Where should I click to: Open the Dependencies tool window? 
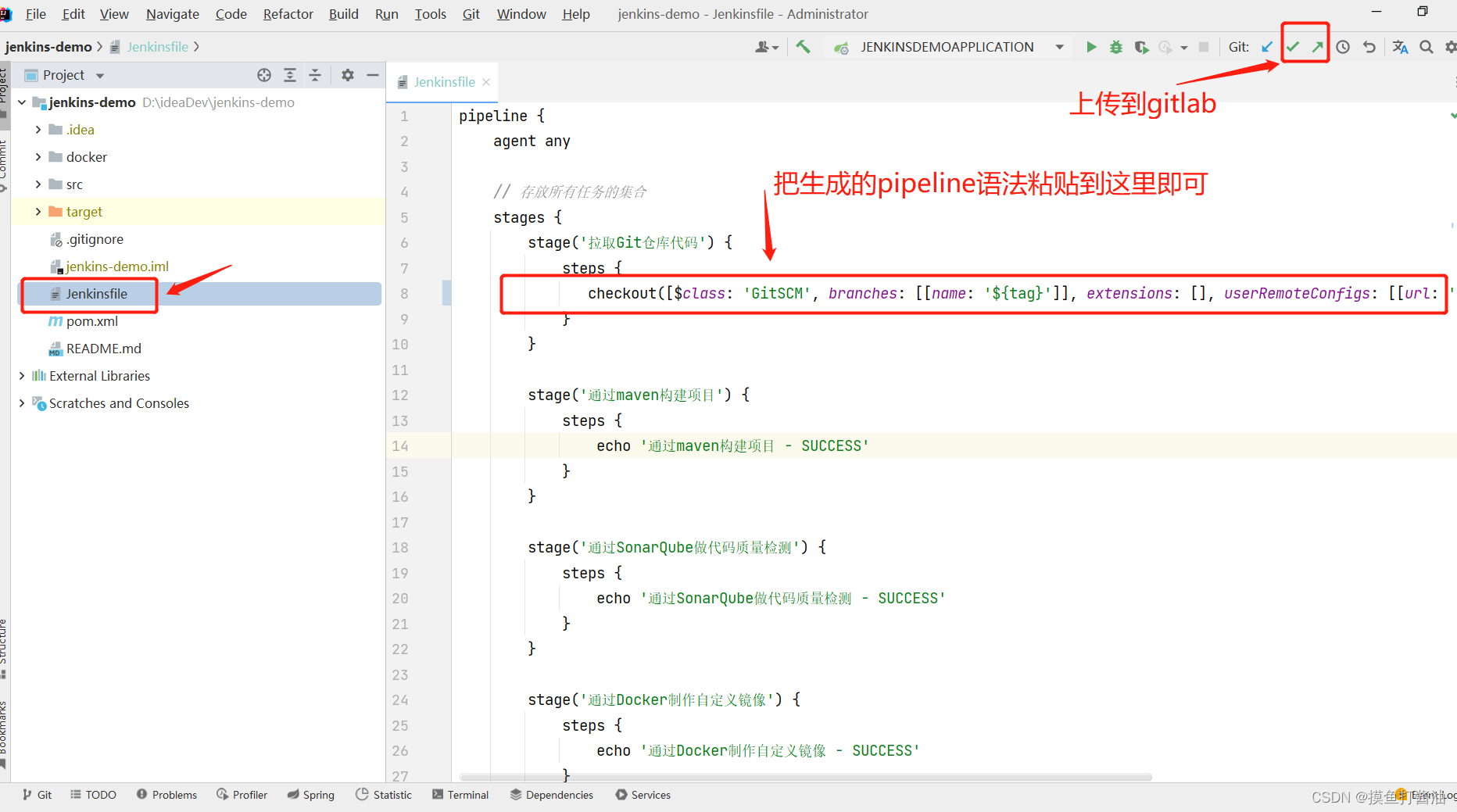(x=552, y=795)
